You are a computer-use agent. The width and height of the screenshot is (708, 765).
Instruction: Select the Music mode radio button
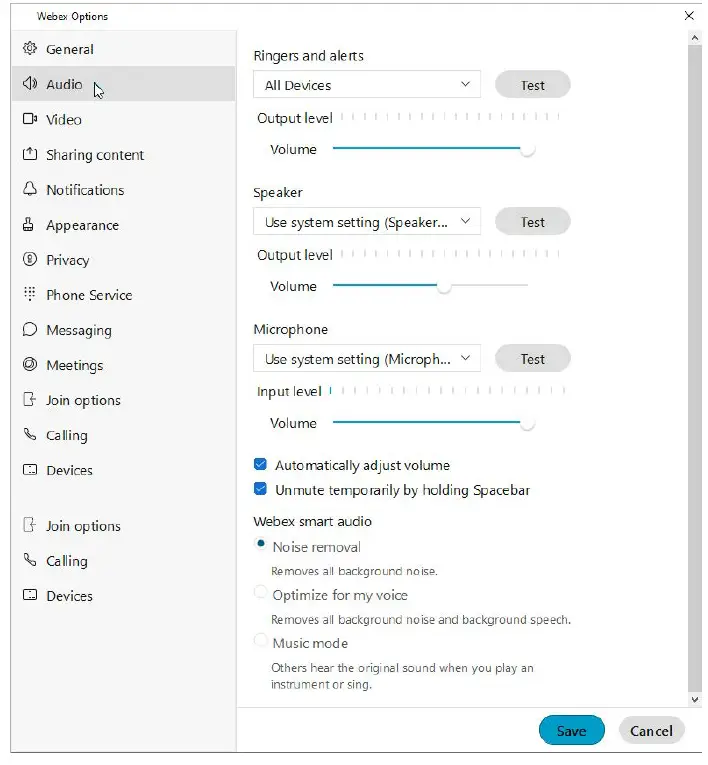click(261, 640)
